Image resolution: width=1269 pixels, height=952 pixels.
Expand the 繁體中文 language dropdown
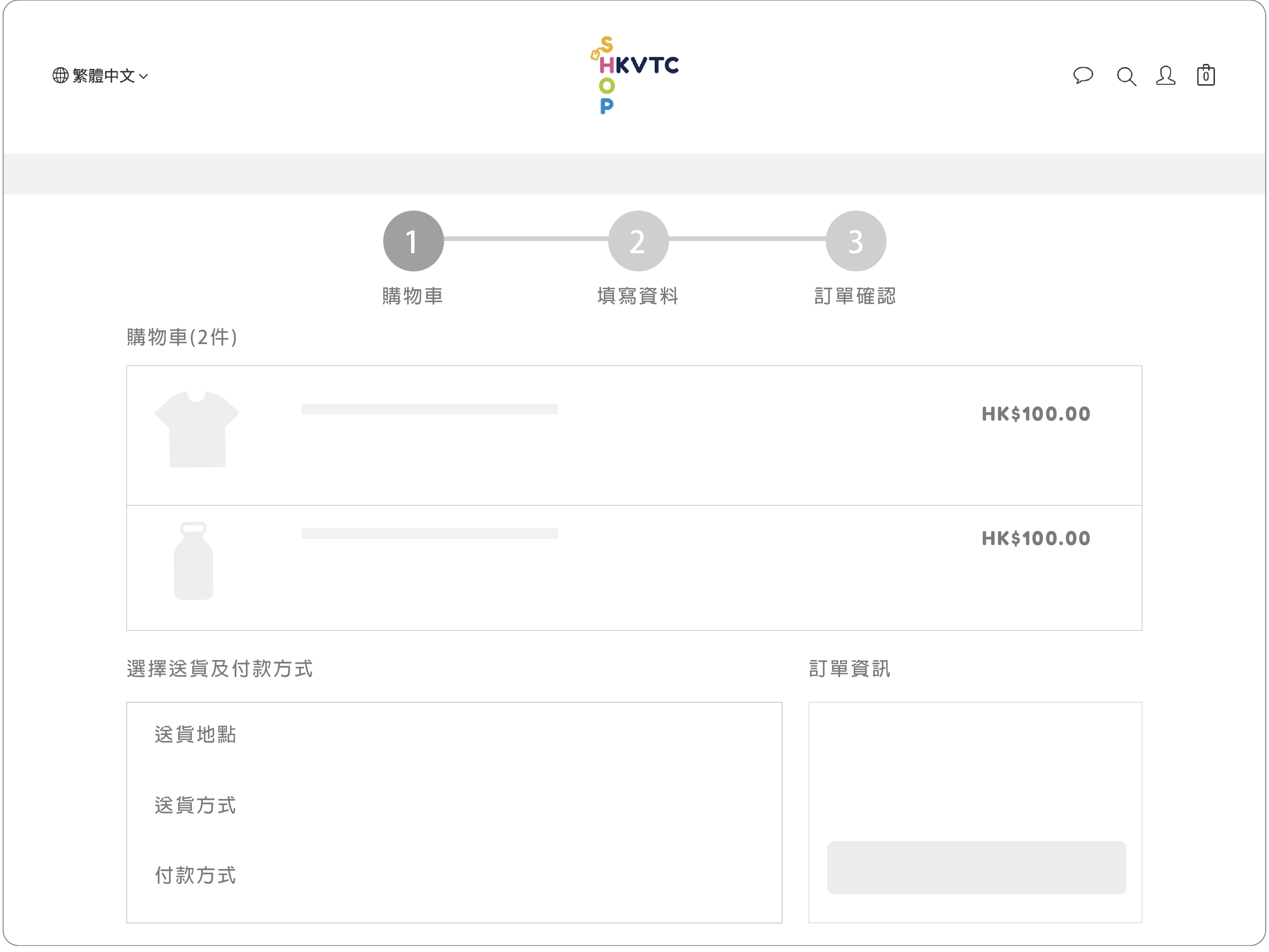tap(104, 76)
